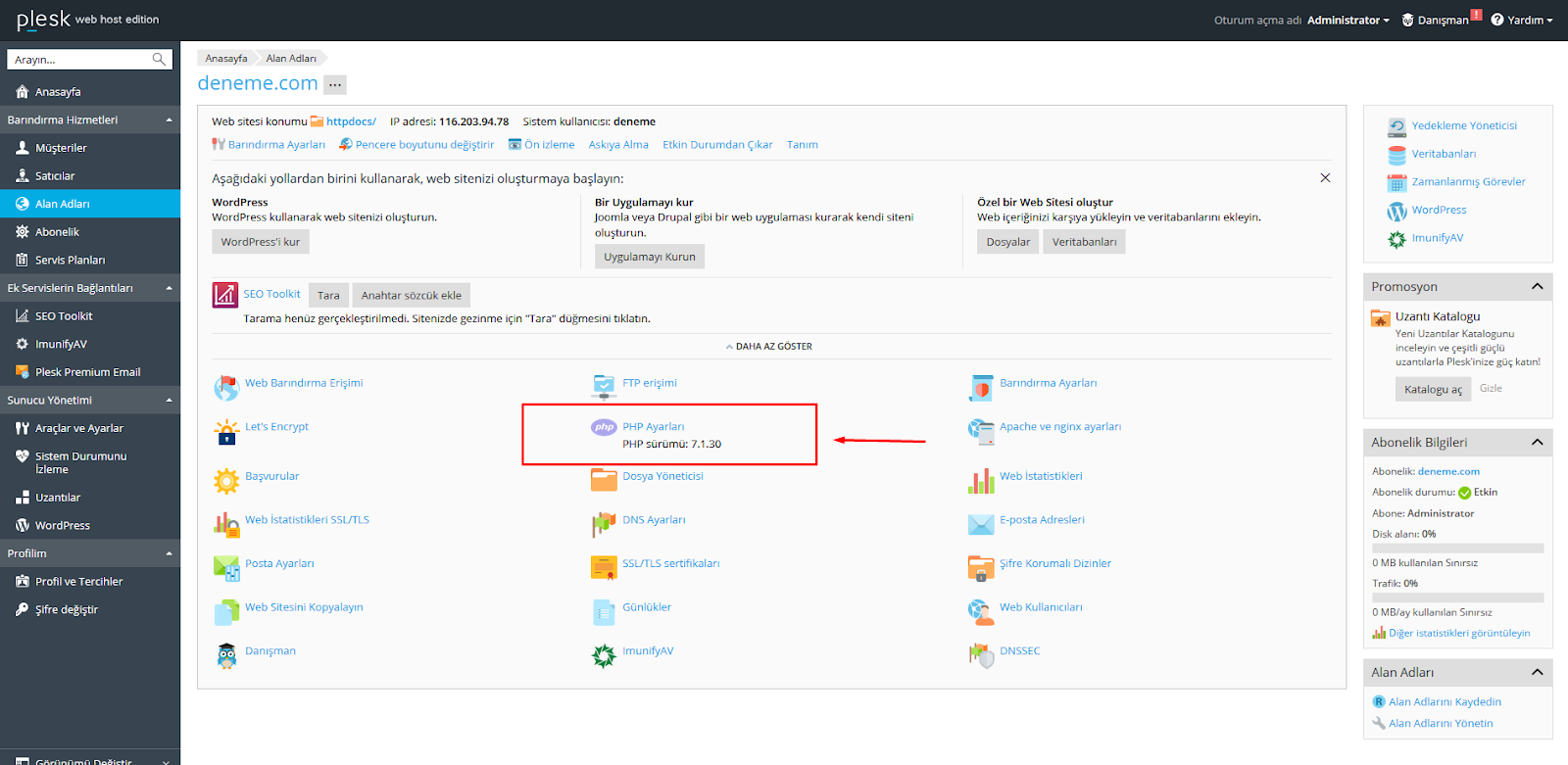Click ImunifyAV icon in the main list

[x=604, y=656]
